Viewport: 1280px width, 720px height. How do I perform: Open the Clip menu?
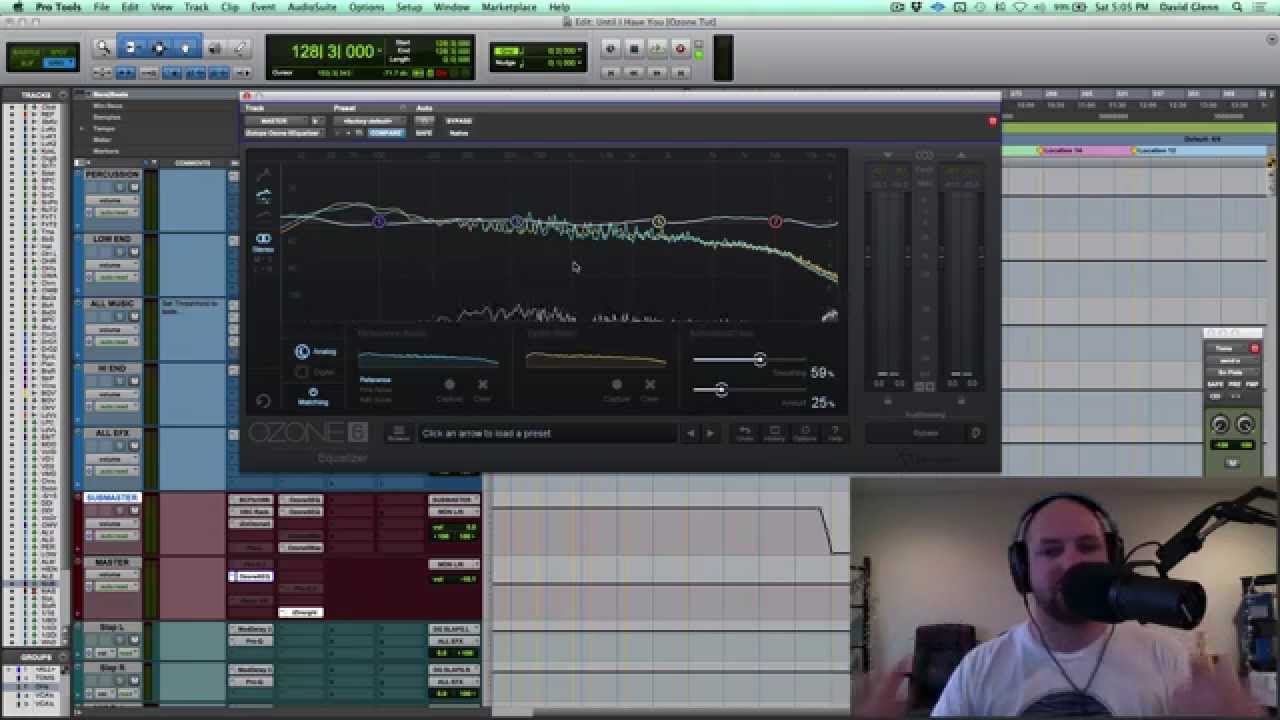click(230, 7)
